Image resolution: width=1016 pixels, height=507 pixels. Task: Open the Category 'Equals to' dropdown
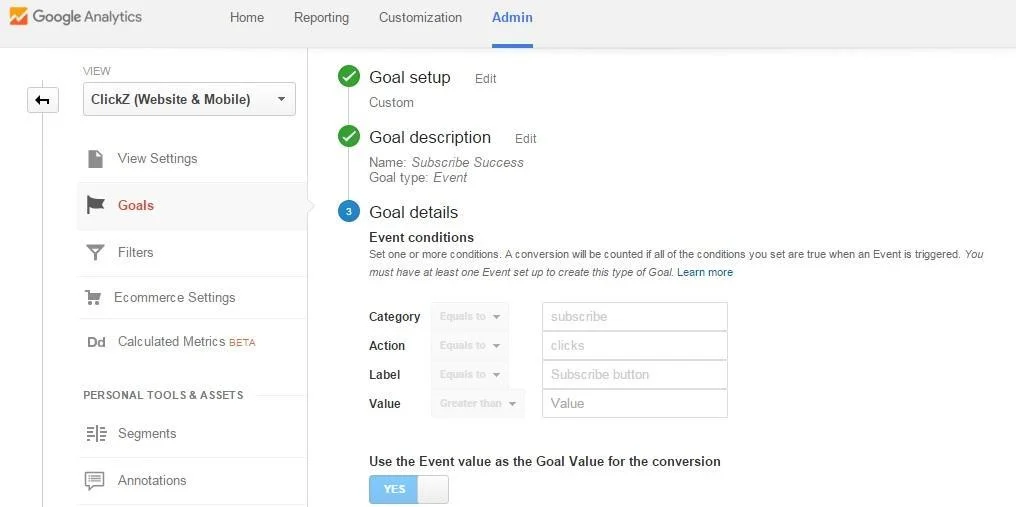[469, 317]
